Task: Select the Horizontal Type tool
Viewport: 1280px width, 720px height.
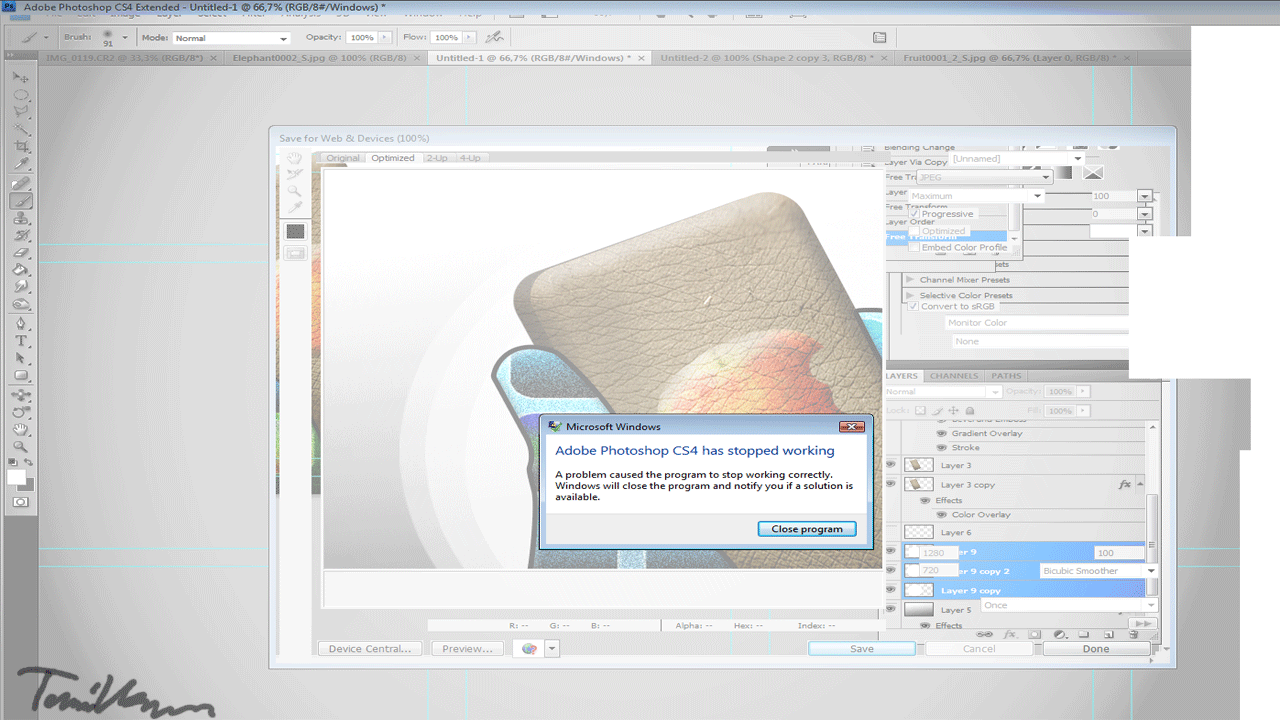Action: pos(21,341)
